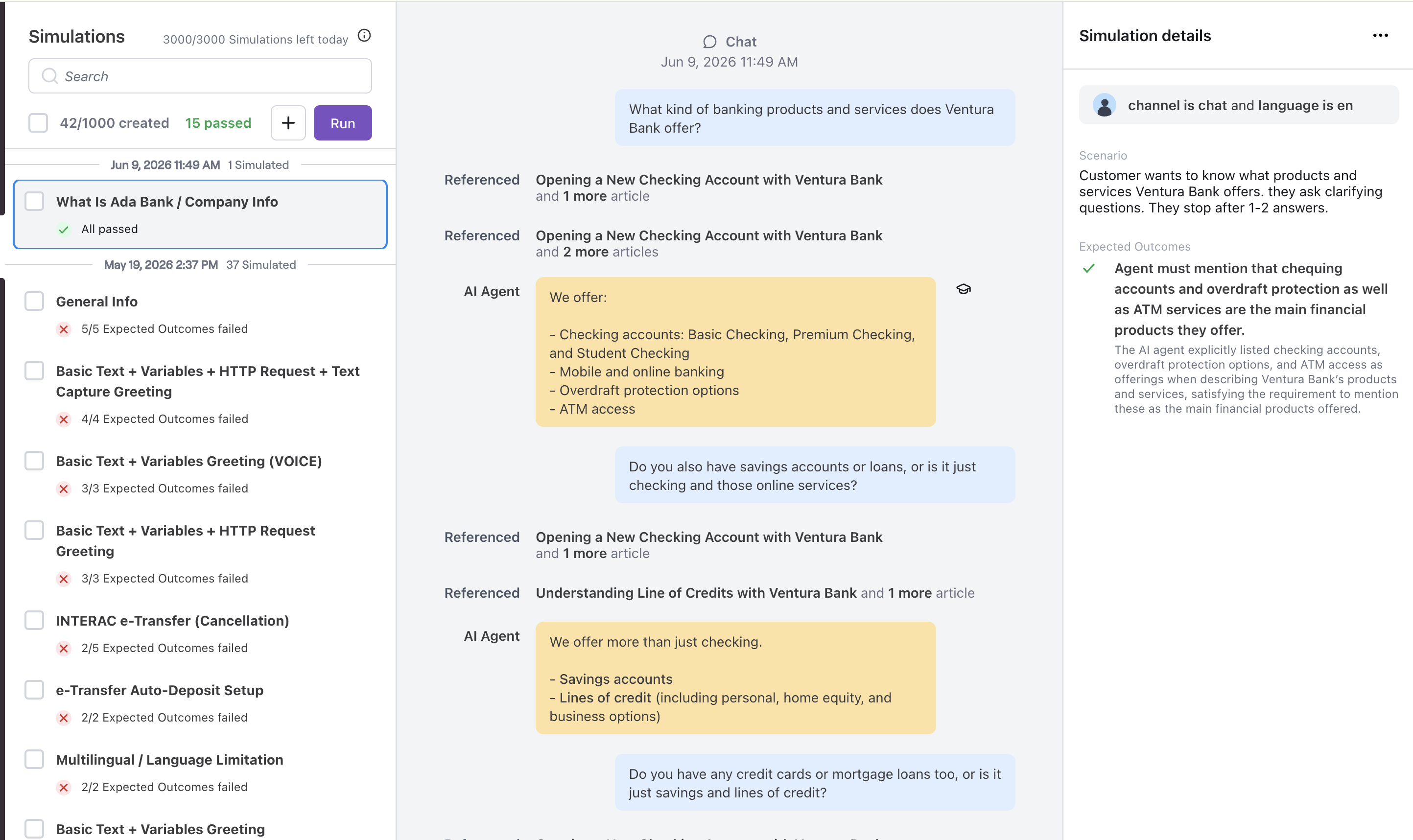Open the General Info simulation
1413x840 pixels.
97,302
